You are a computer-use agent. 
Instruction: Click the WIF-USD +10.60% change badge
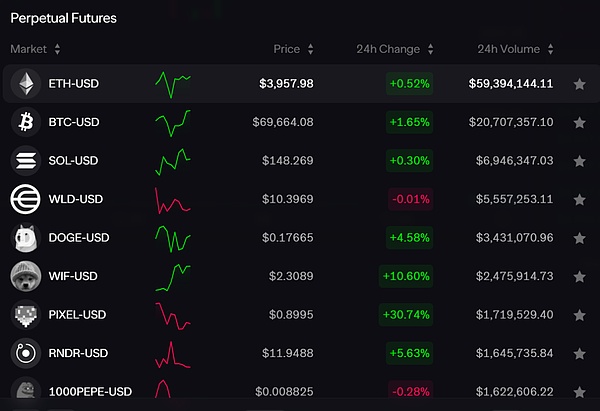tap(406, 276)
